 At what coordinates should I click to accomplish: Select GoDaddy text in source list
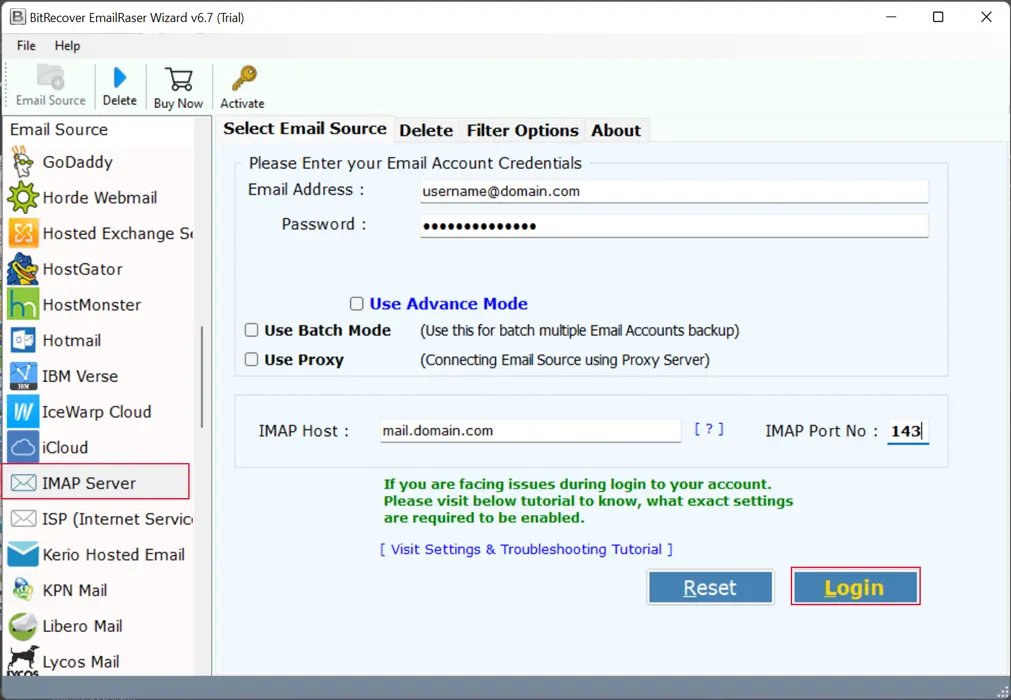[x=77, y=162]
